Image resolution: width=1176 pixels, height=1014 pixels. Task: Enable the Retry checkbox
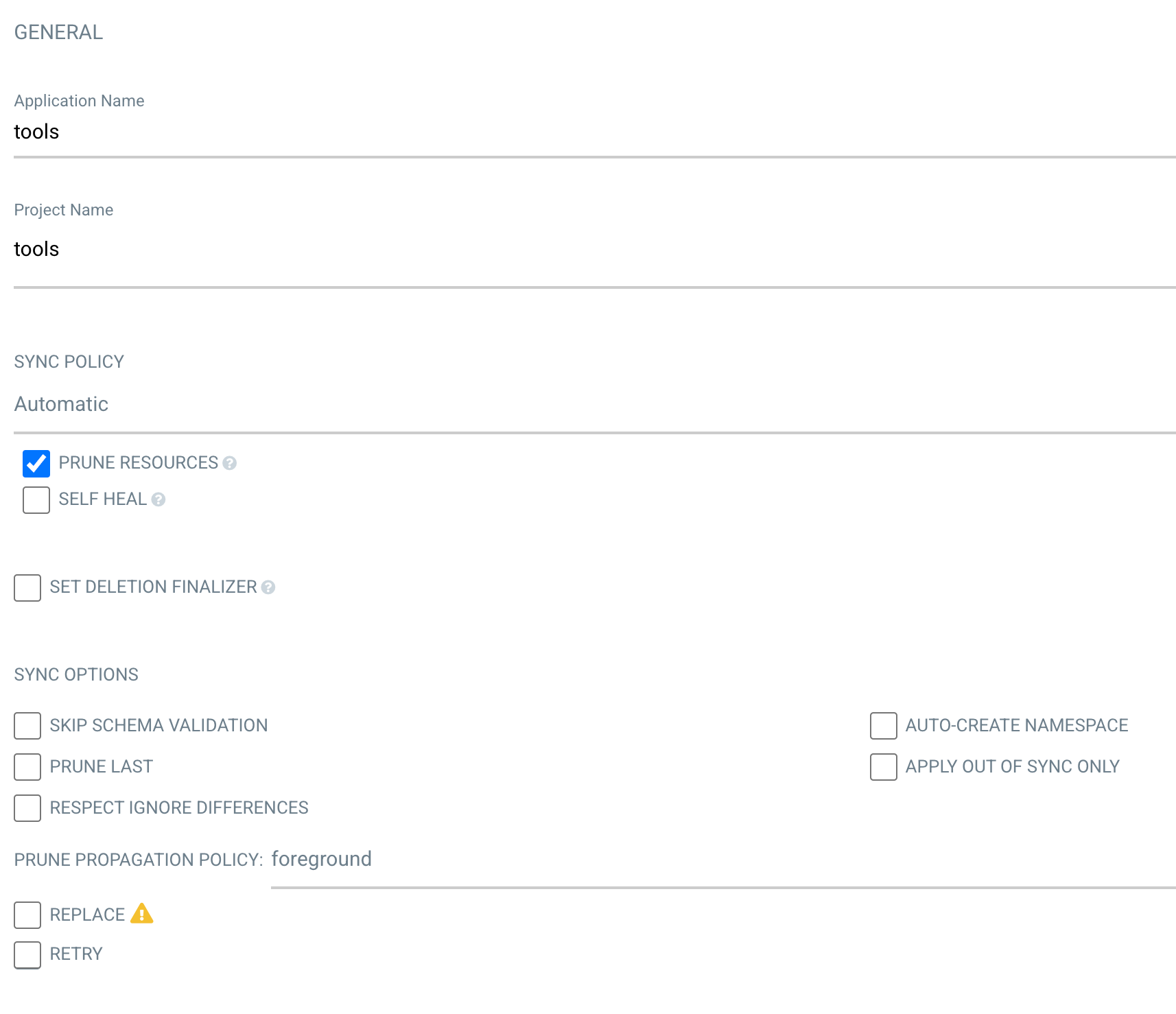click(x=27, y=955)
